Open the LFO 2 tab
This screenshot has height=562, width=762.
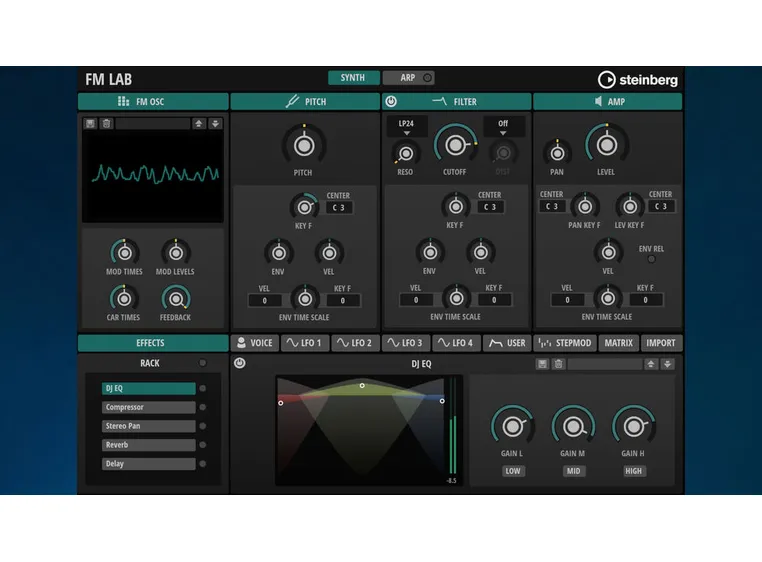tap(355, 343)
